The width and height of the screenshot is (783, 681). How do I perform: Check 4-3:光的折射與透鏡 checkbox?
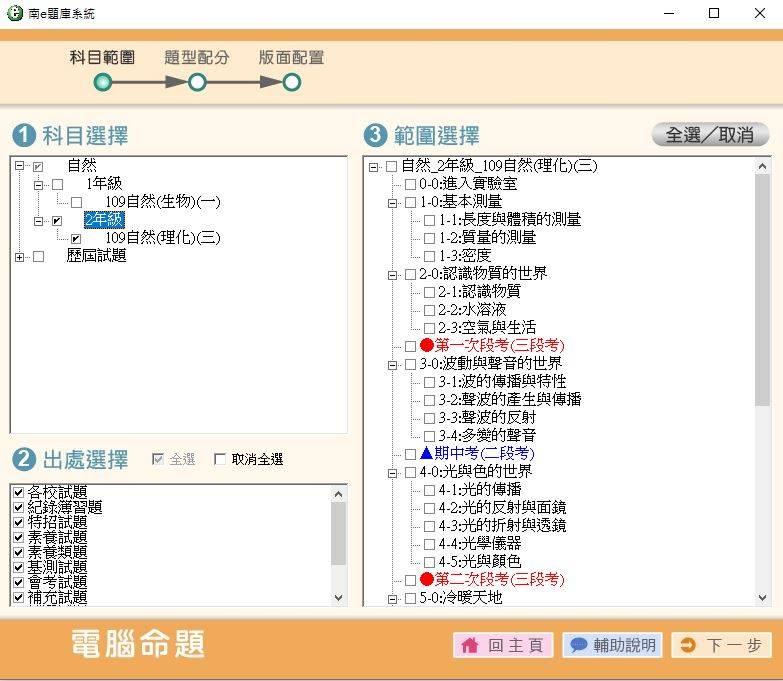[429, 526]
